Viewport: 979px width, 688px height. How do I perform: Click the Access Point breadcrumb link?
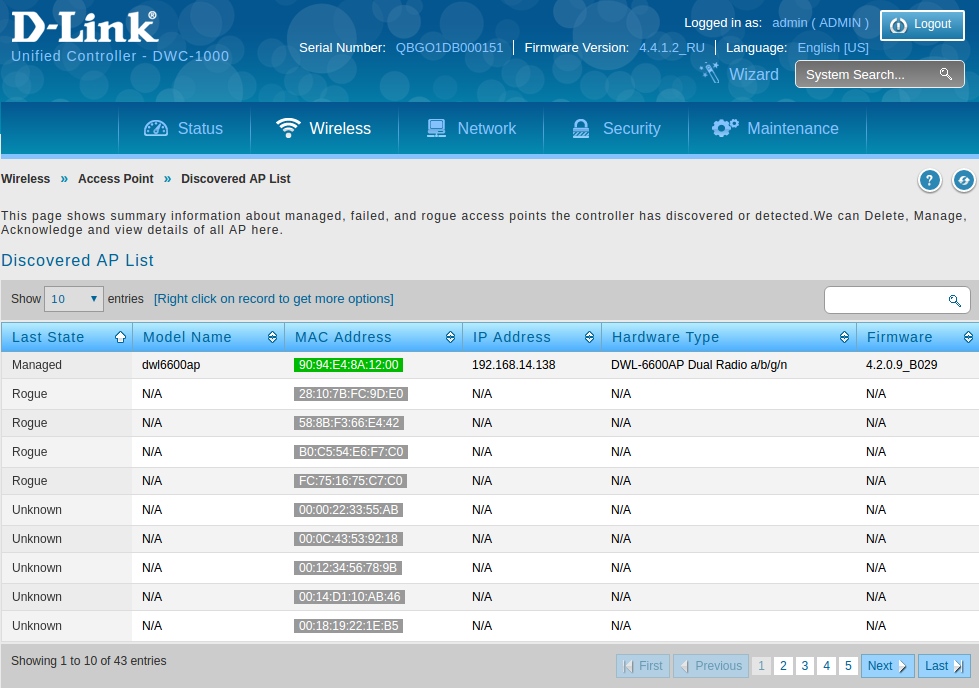(x=116, y=179)
